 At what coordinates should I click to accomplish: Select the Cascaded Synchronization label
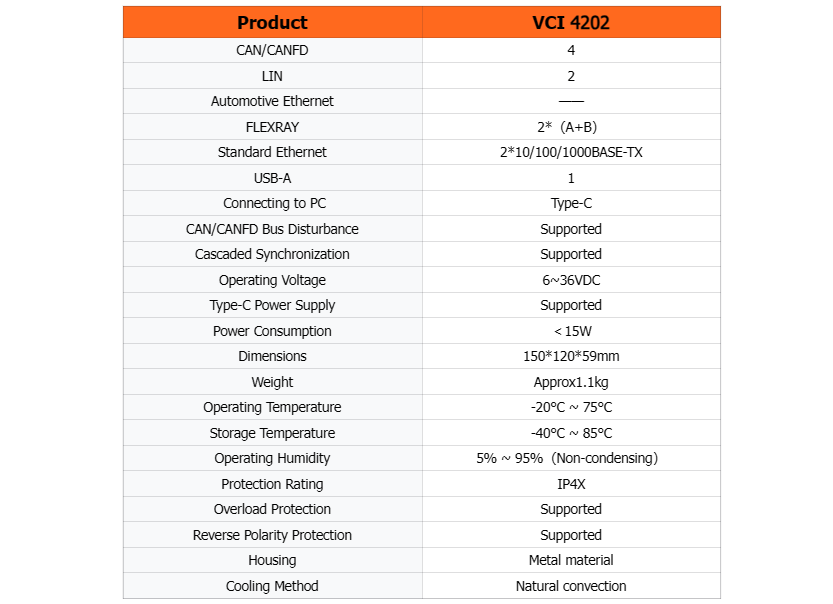272,254
